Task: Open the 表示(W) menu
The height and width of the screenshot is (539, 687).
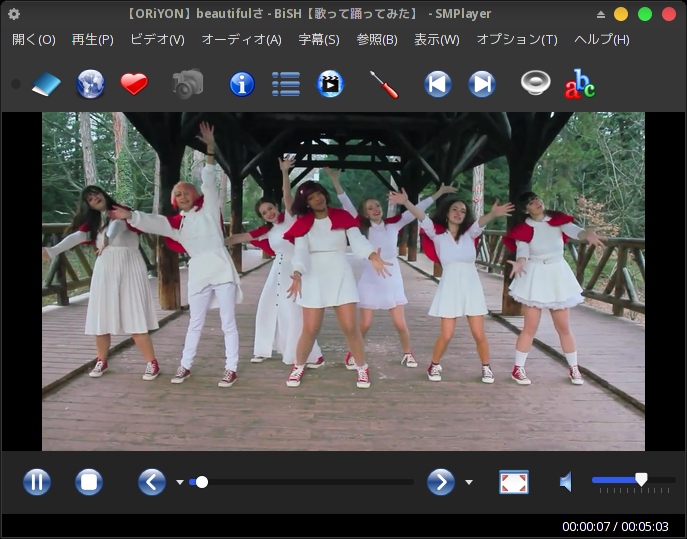Action: [x=437, y=40]
